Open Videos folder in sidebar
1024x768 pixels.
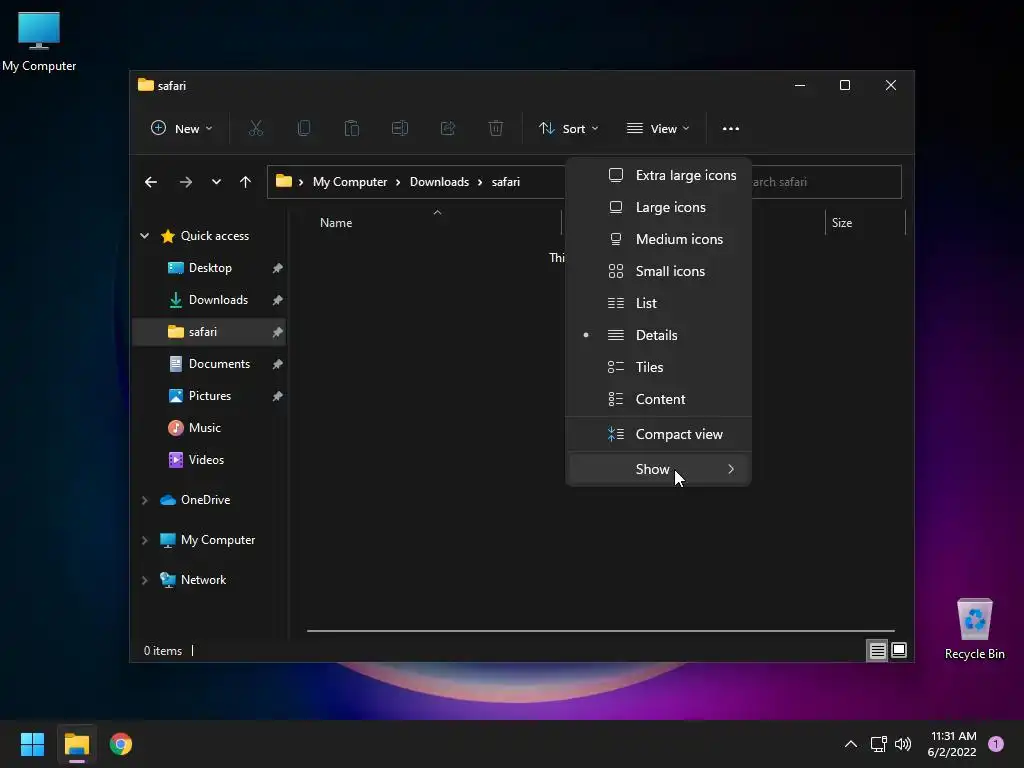(x=209, y=460)
